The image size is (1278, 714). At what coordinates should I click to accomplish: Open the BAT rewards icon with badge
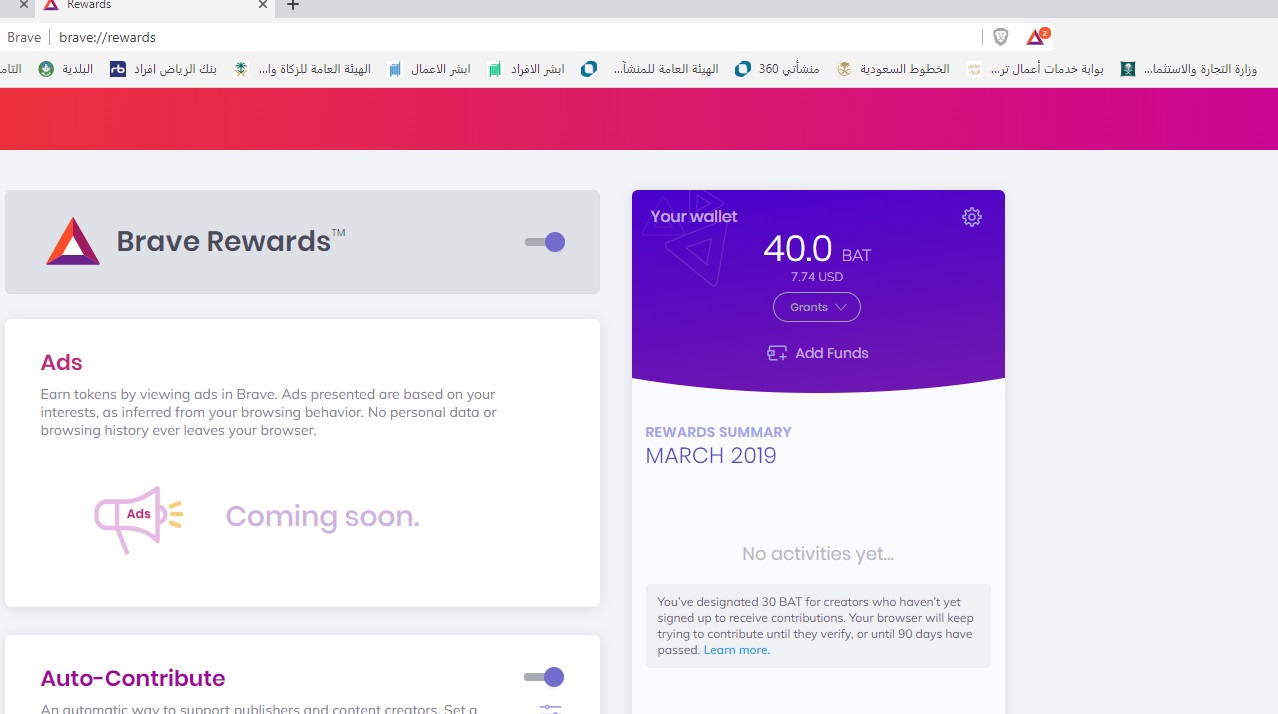tap(1037, 37)
